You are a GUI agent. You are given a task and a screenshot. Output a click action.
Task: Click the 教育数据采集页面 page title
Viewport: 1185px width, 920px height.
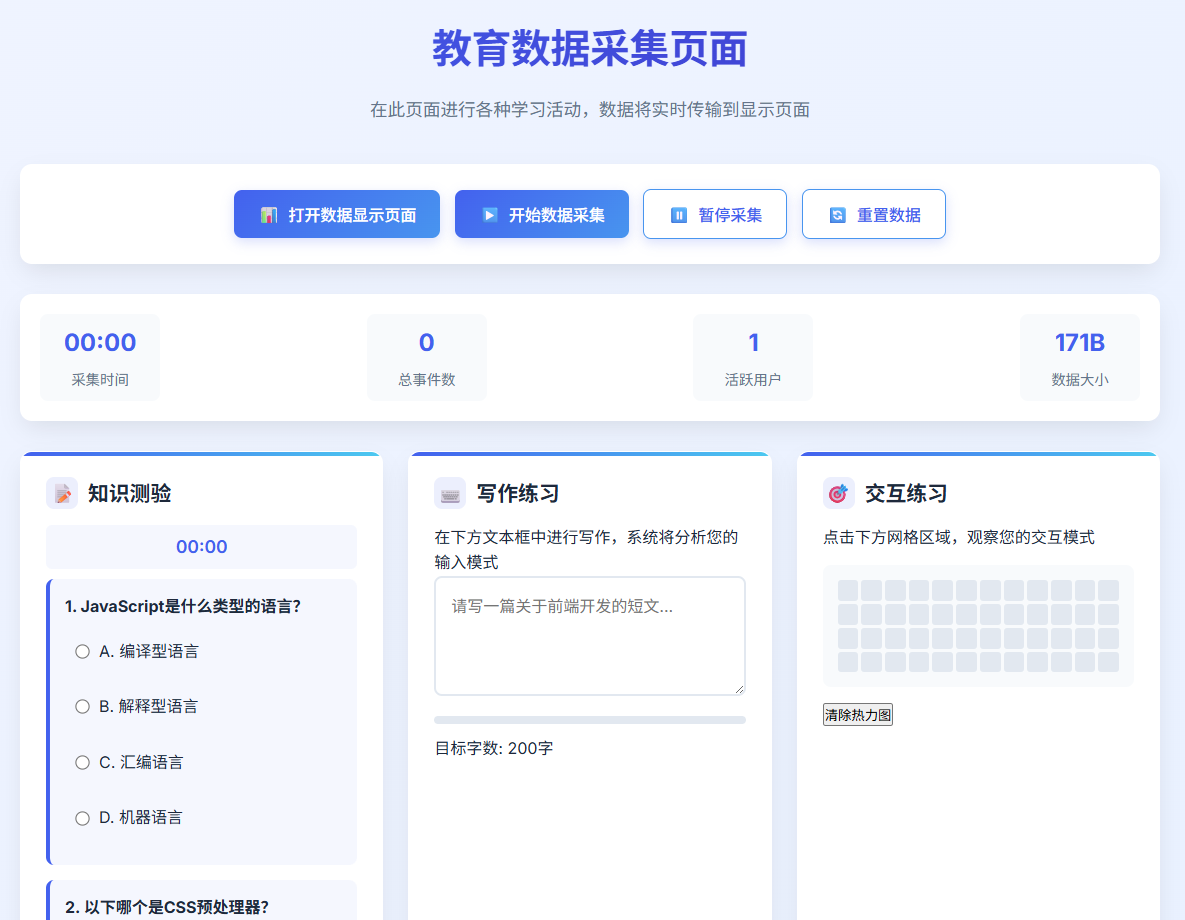click(590, 48)
